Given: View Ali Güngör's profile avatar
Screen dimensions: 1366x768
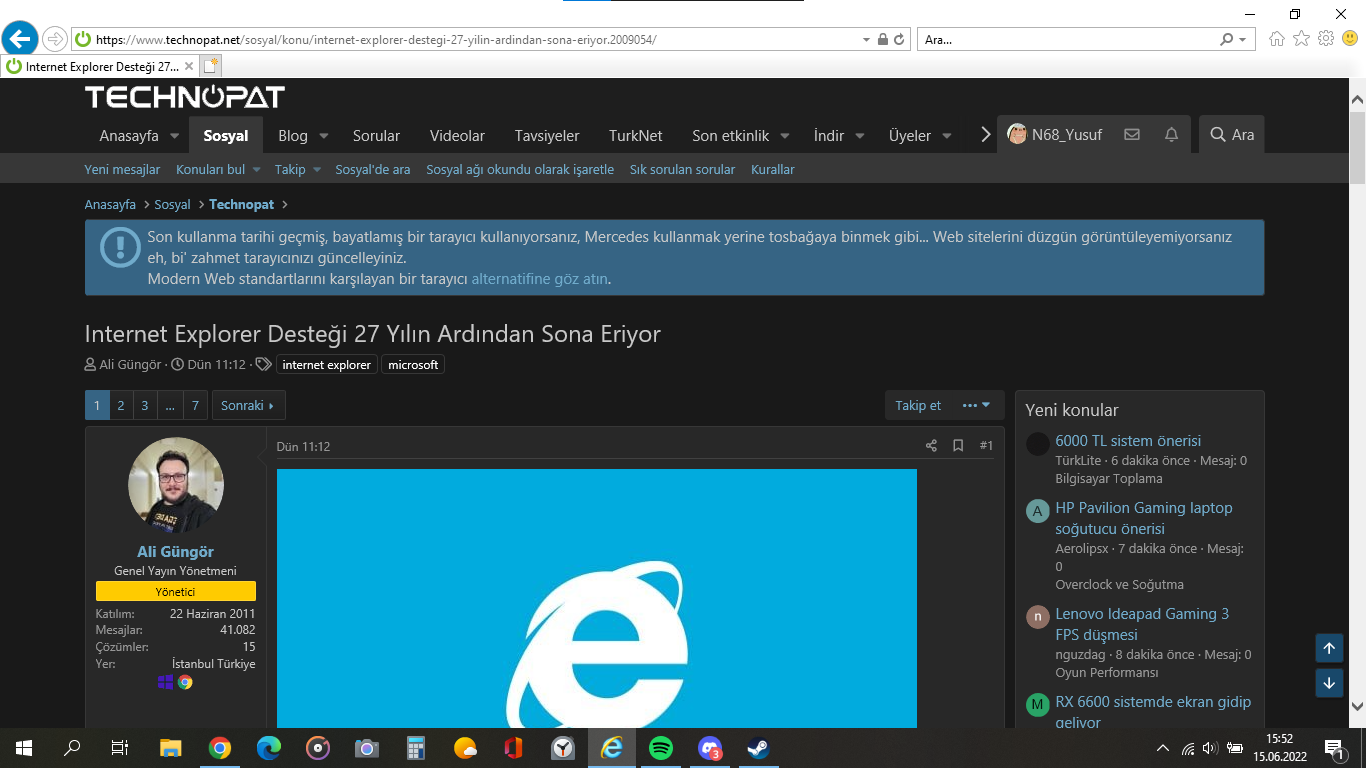Looking at the screenshot, I should 176,485.
